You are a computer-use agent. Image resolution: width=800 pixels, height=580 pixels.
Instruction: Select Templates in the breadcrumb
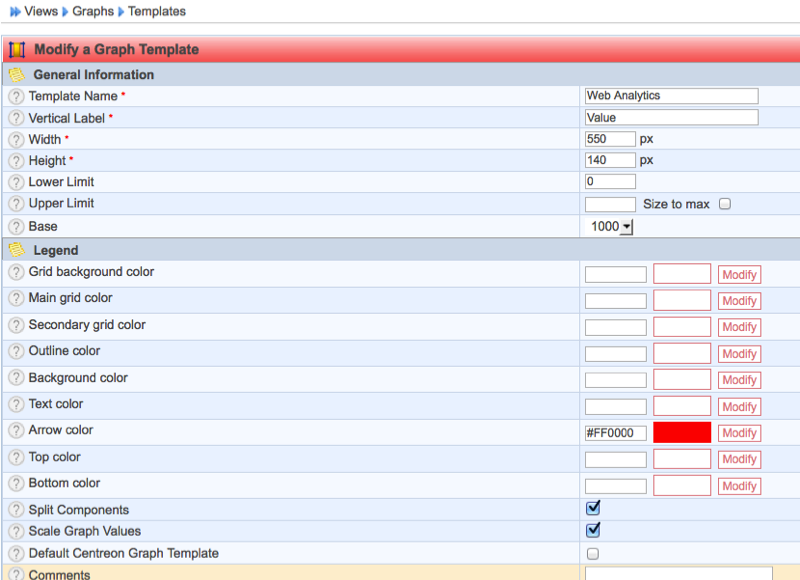pyautogui.click(x=158, y=11)
